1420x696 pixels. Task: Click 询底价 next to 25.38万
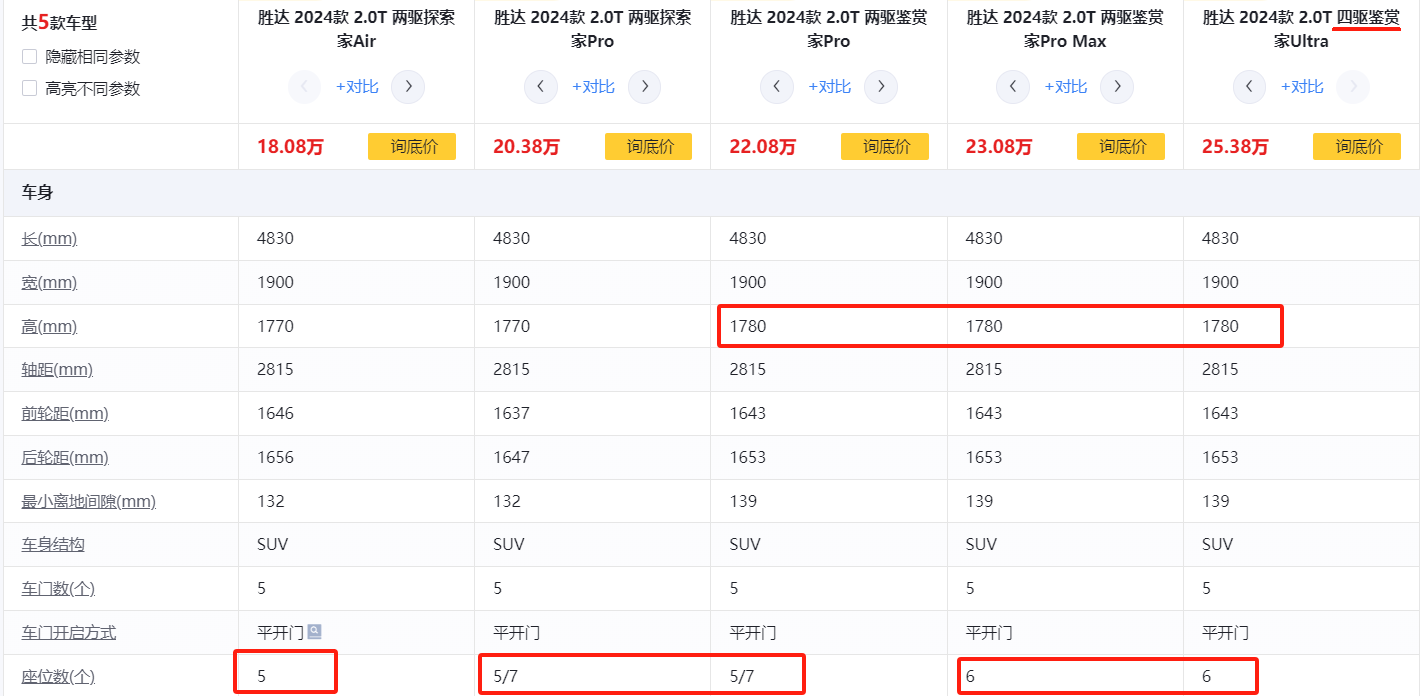(1357, 147)
